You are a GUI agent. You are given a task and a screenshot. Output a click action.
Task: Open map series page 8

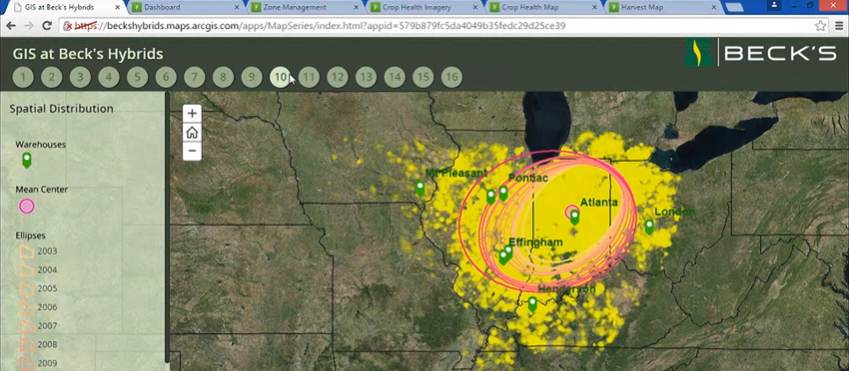[x=223, y=77]
